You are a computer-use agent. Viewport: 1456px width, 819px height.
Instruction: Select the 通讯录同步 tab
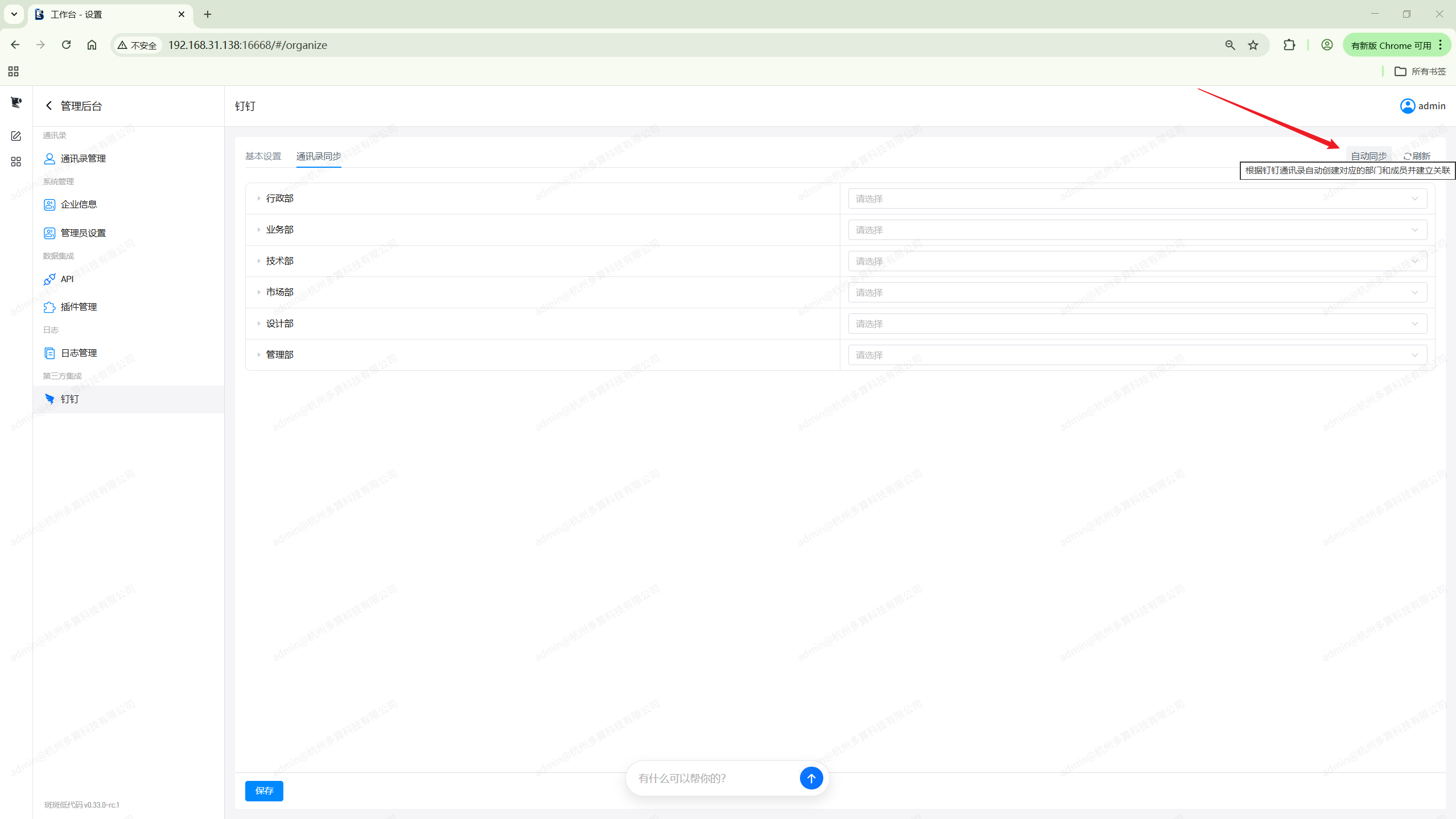click(319, 156)
